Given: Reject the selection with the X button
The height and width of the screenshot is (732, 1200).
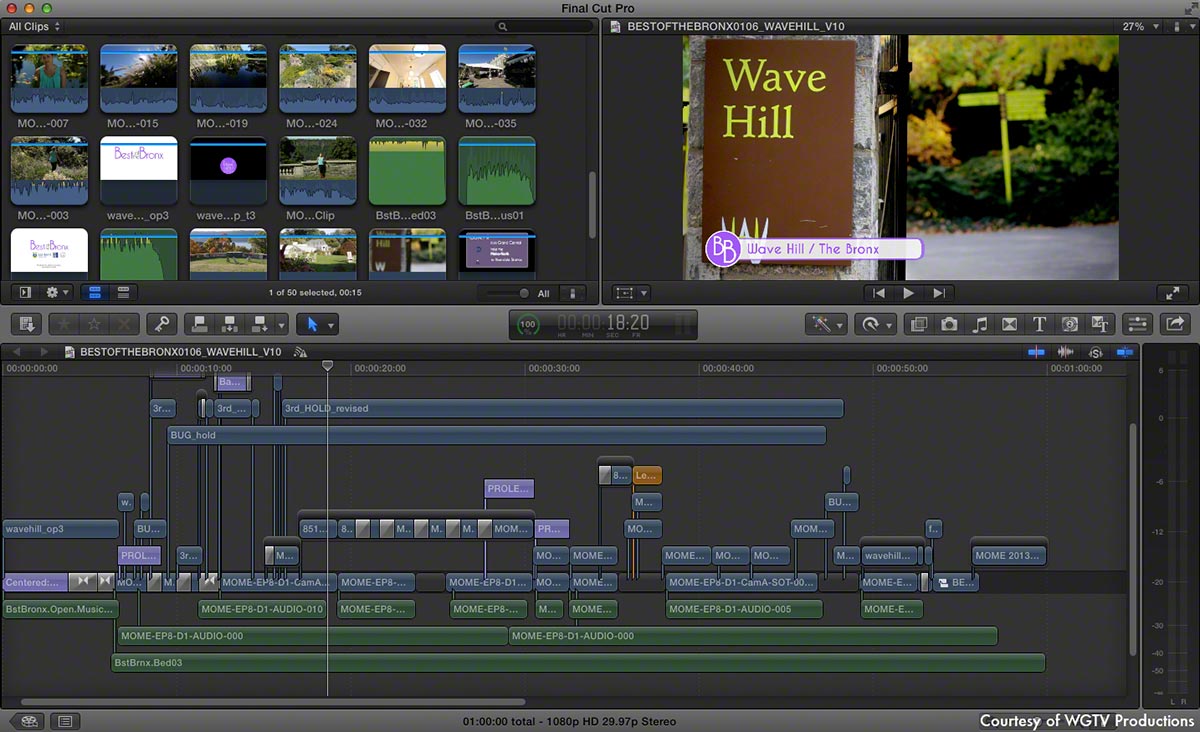Looking at the screenshot, I should point(125,324).
